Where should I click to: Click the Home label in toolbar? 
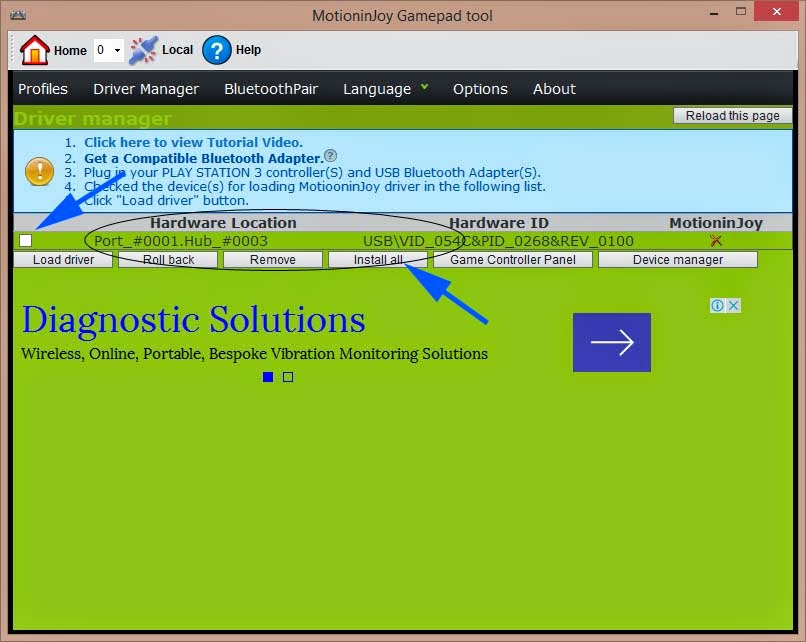point(70,50)
